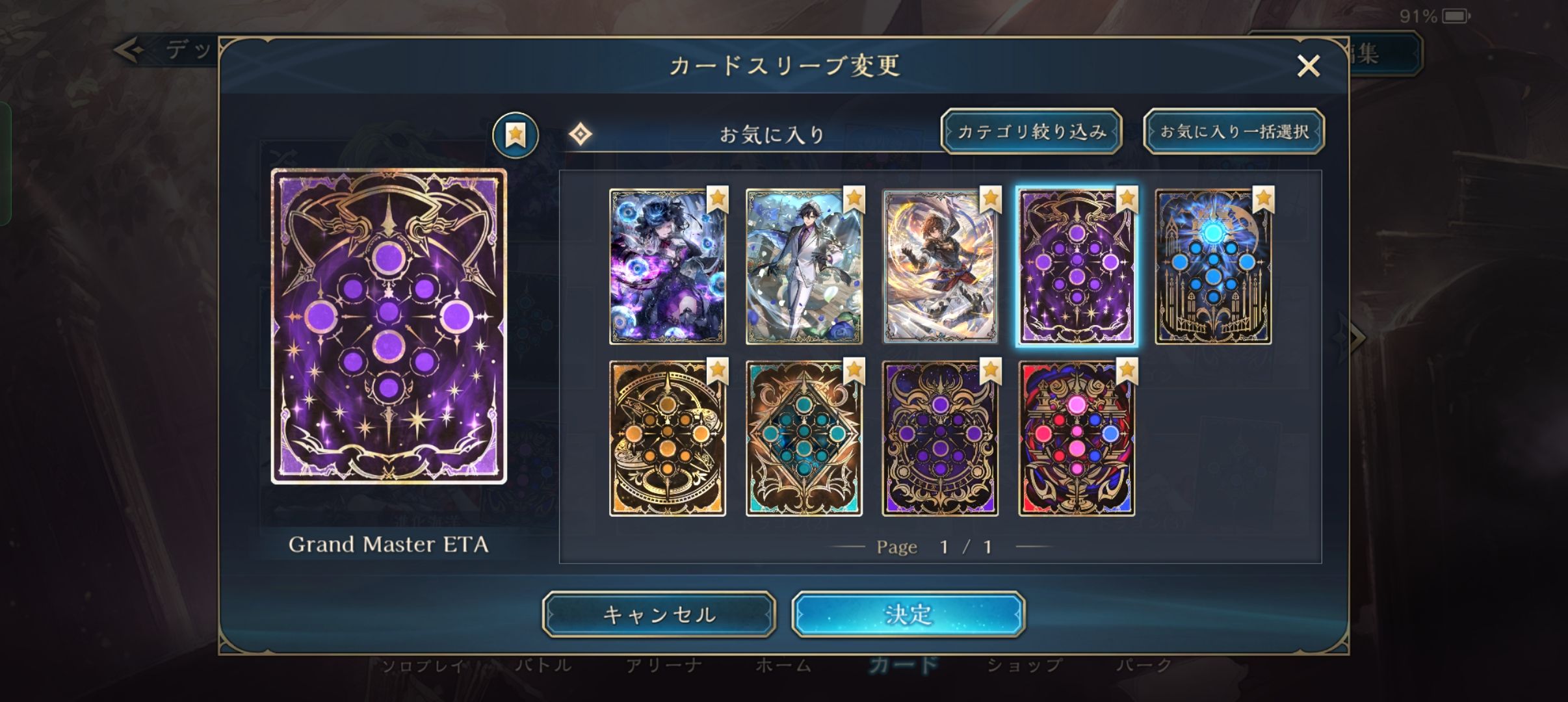Viewport: 1568px width, 702px height.
Task: Select the purple Grand Master sleeve thumbnail
Action: click(x=1077, y=266)
